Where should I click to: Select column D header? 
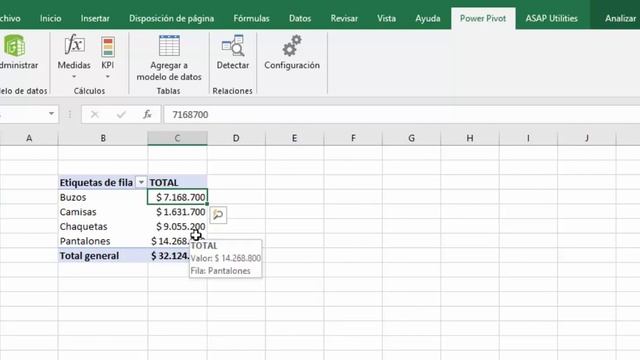[236, 138]
